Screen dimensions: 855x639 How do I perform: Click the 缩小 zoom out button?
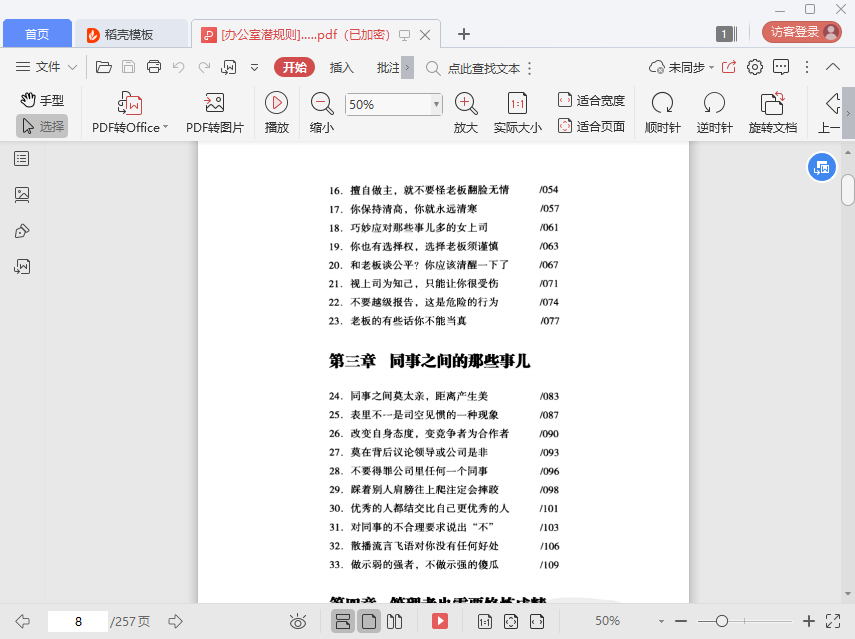[x=322, y=113]
